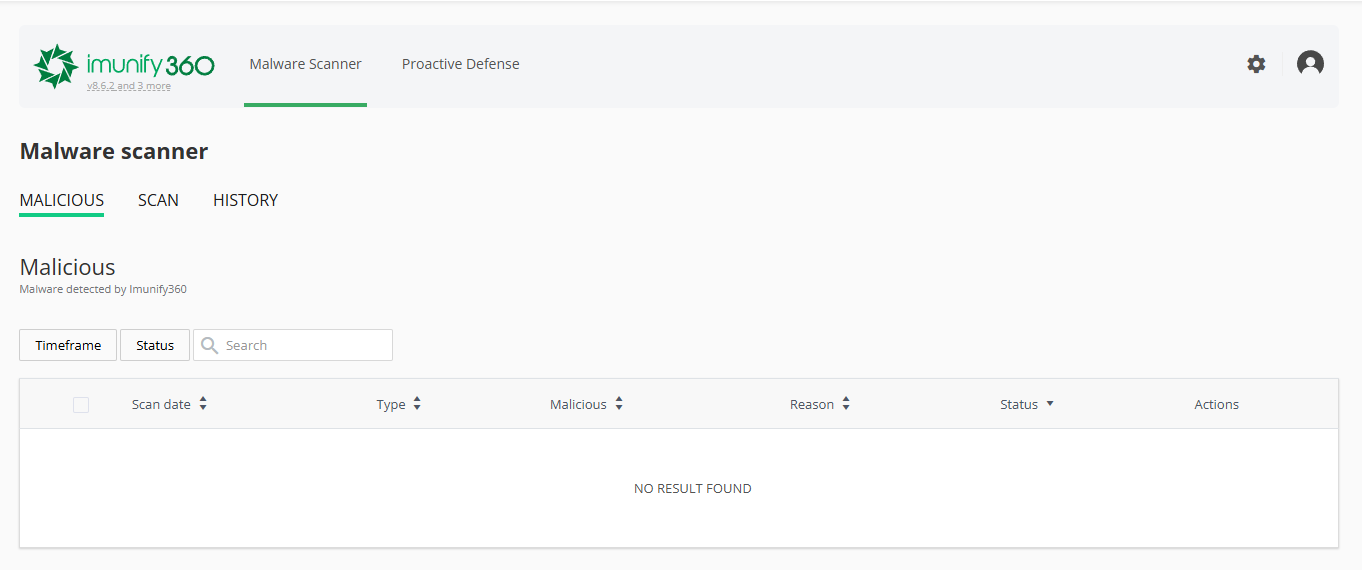Click the Imunify360 logo icon
Screen dimensions: 1362x570
[56, 65]
